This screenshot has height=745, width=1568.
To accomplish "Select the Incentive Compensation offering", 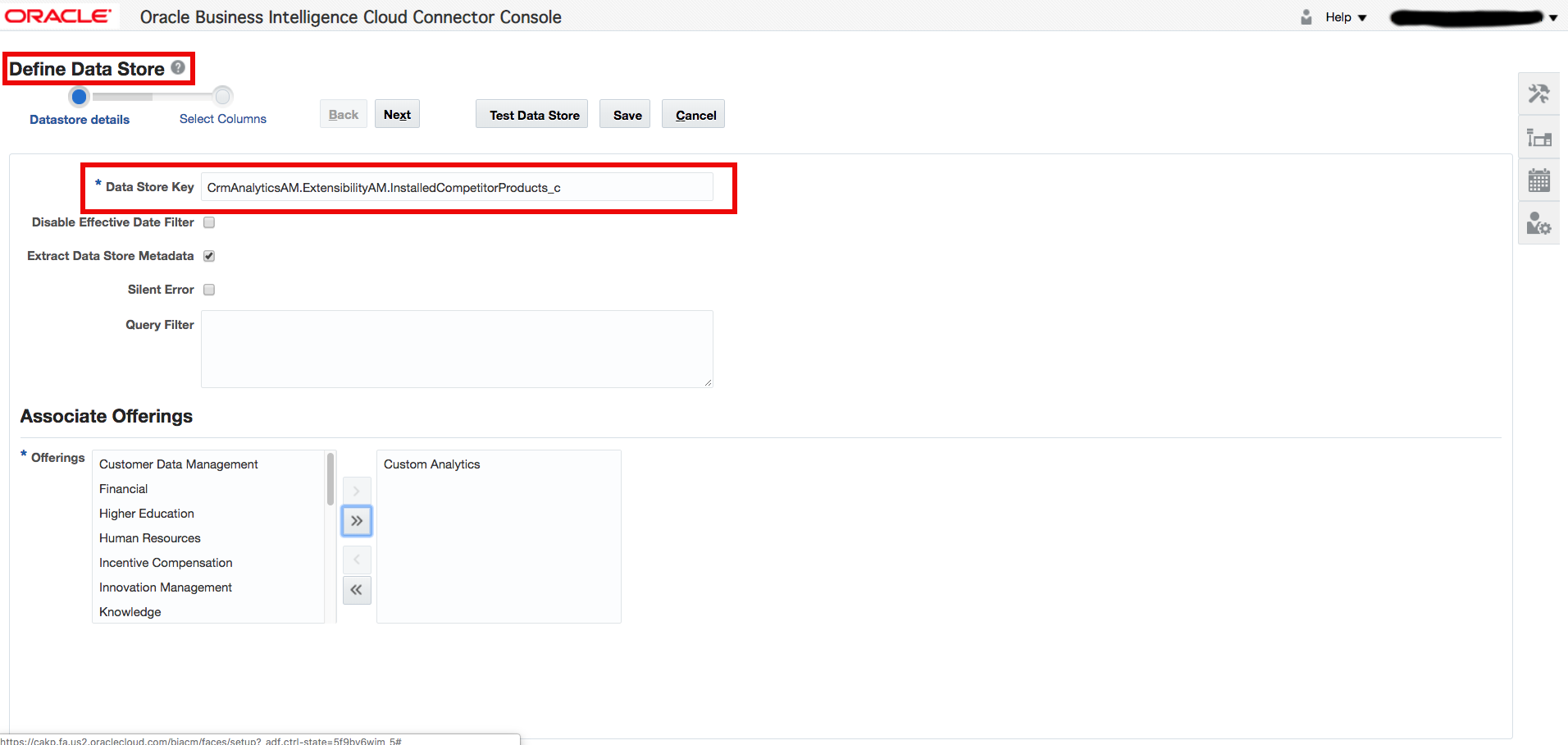I will (x=166, y=563).
